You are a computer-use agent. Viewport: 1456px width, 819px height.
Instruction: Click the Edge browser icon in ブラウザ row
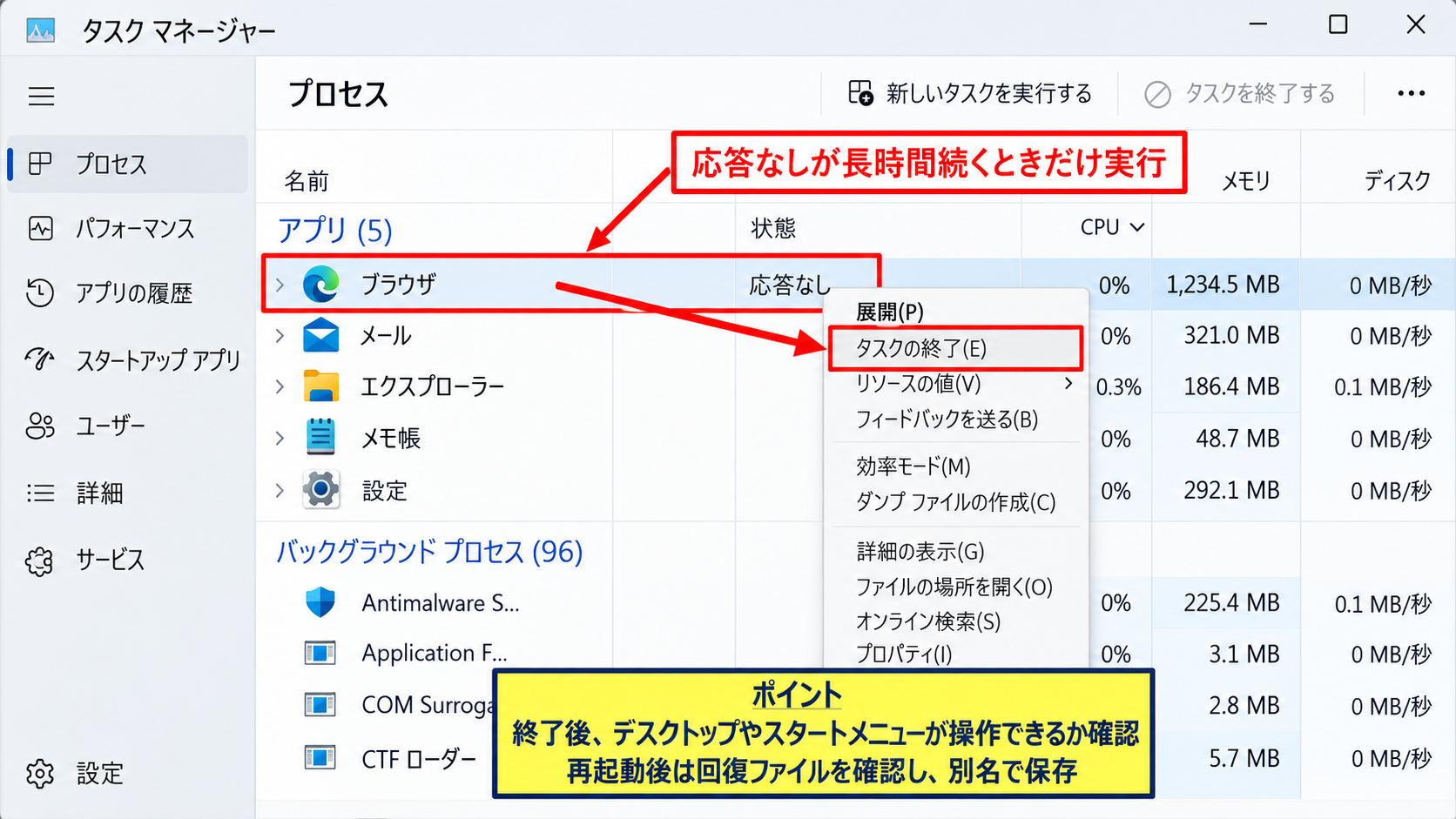coord(320,285)
